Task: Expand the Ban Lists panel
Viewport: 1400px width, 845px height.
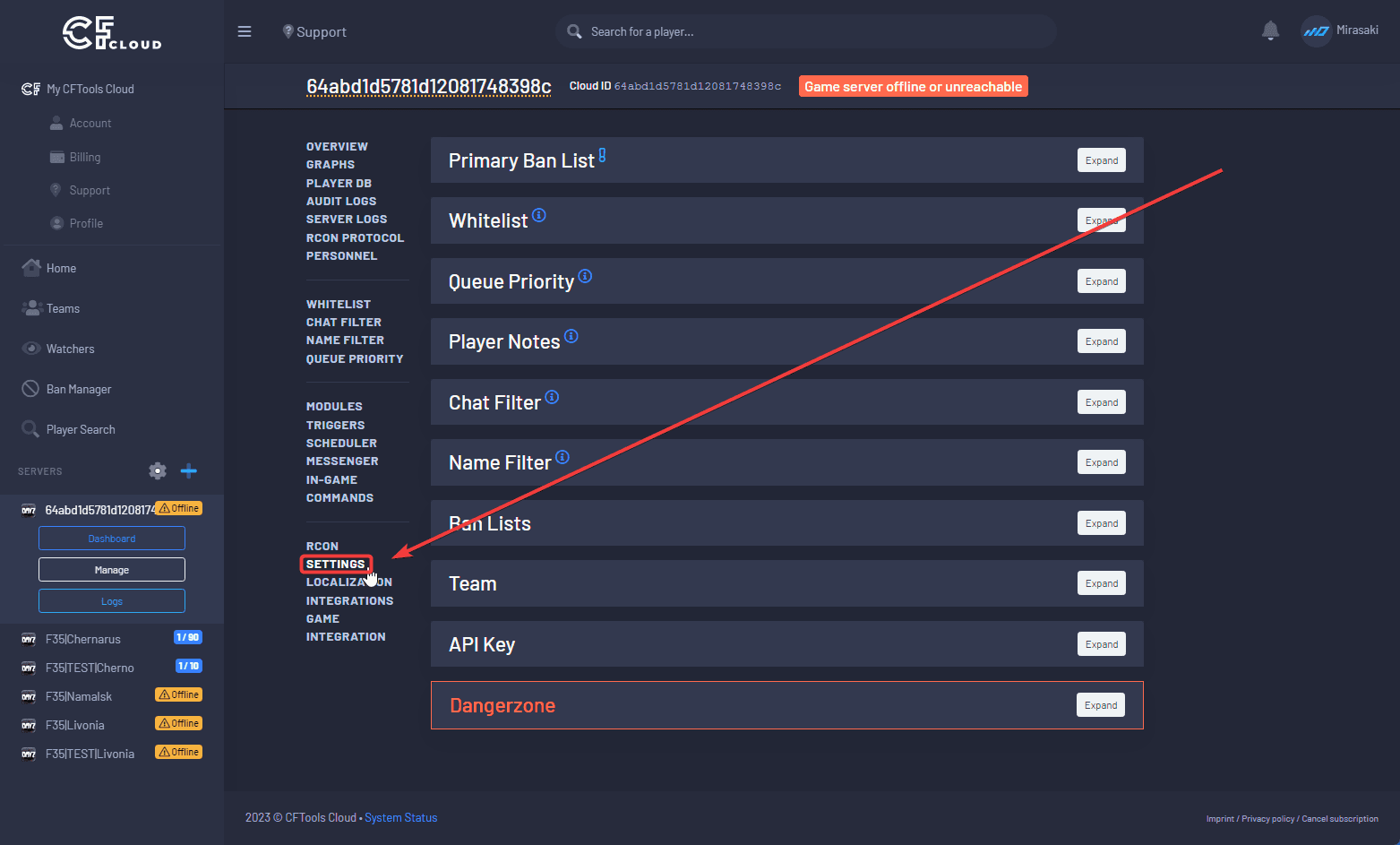Action: point(1101,523)
